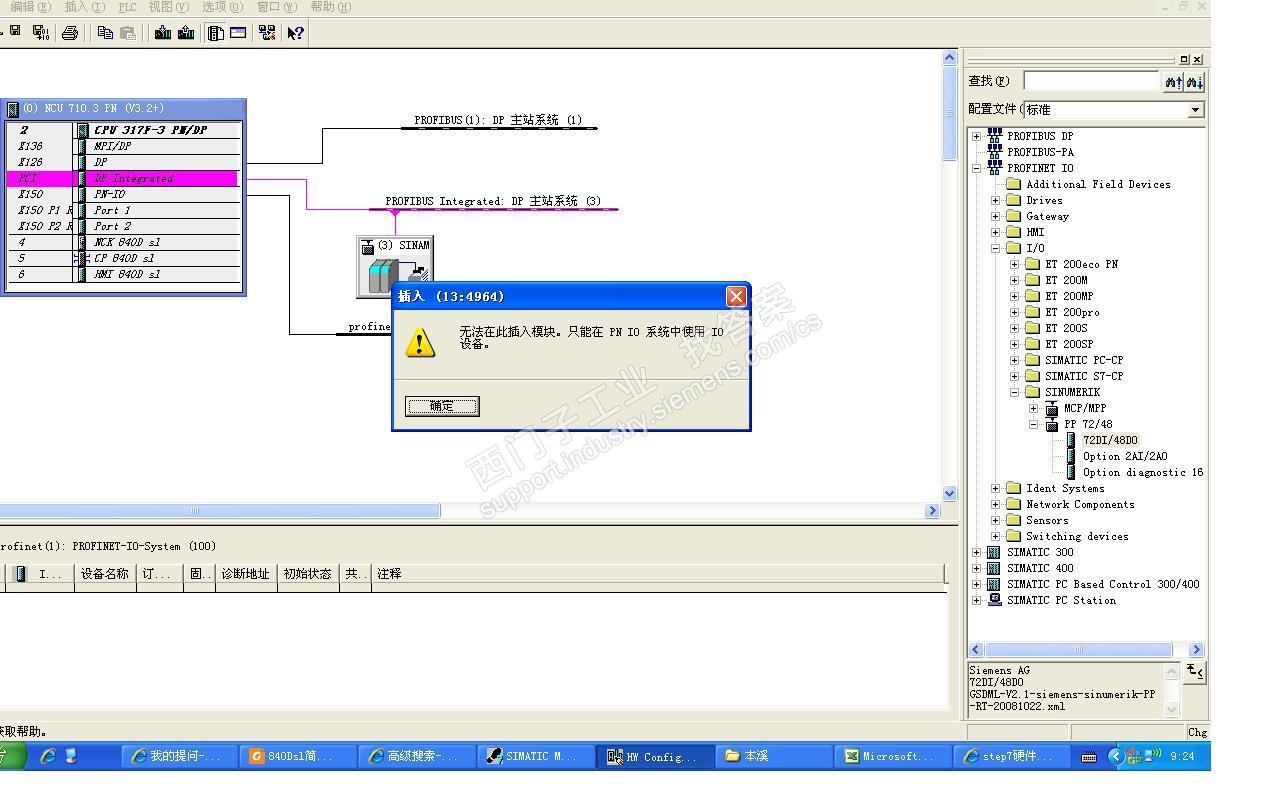Expand the Drives folder

(995, 200)
